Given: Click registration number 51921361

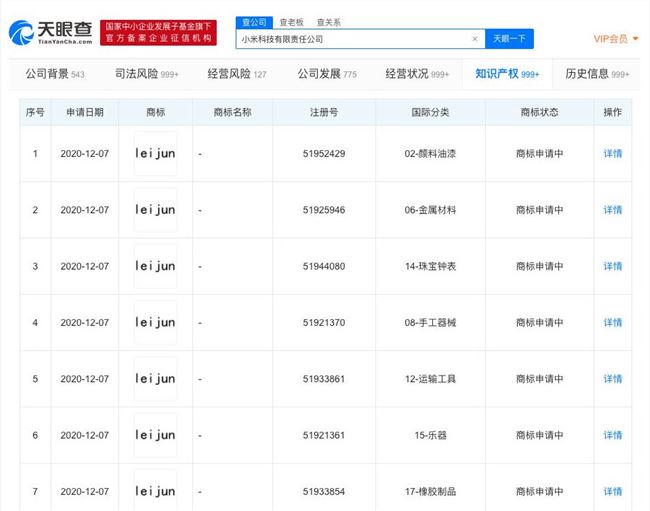Looking at the screenshot, I should (324, 435).
